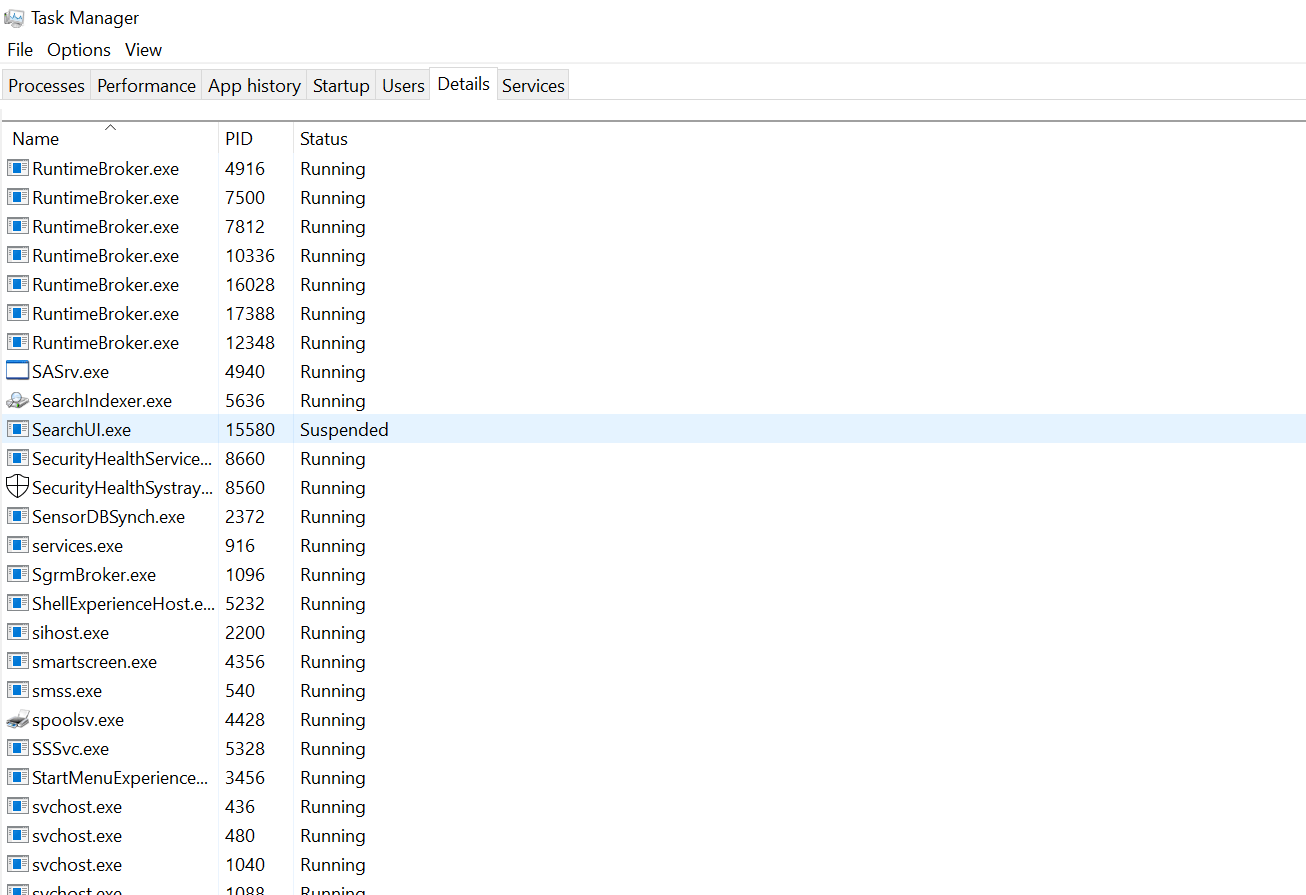
Task: Click the SecurityHealthService process icon
Action: coord(18,458)
